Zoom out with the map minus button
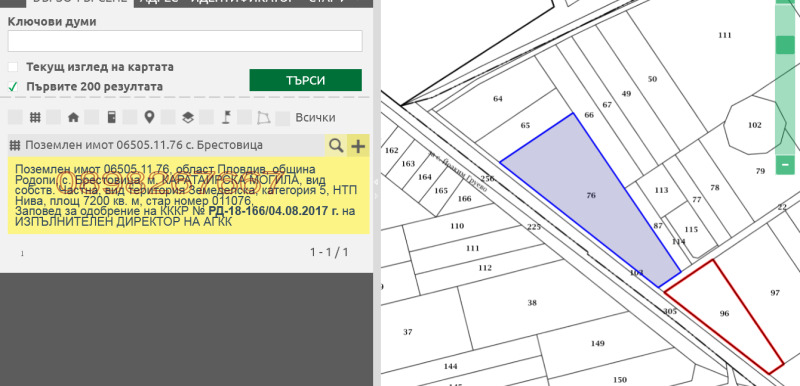 (785, 165)
